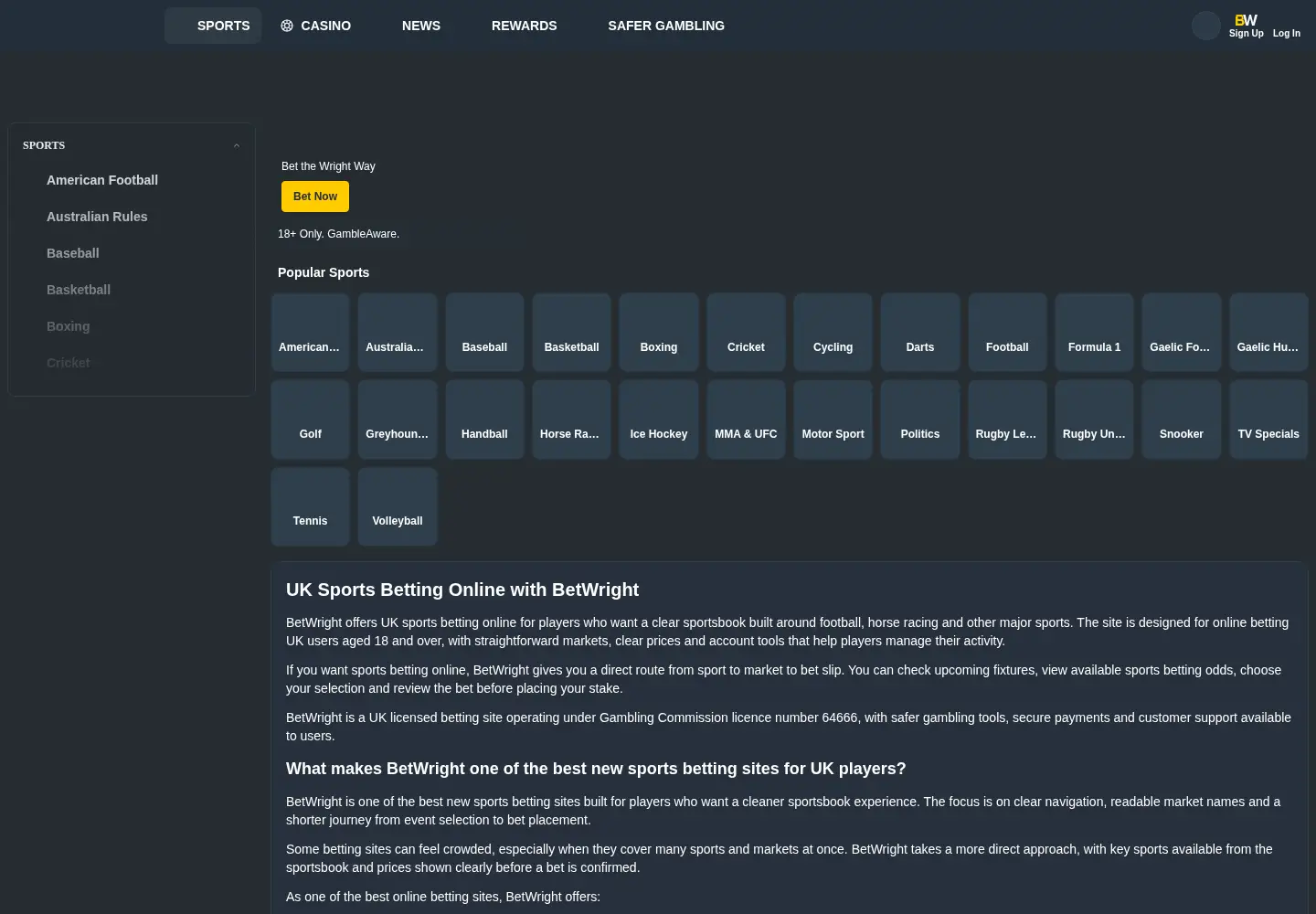Open the Greyhounds sport tile
The width and height of the screenshot is (1316, 914).
398,419
